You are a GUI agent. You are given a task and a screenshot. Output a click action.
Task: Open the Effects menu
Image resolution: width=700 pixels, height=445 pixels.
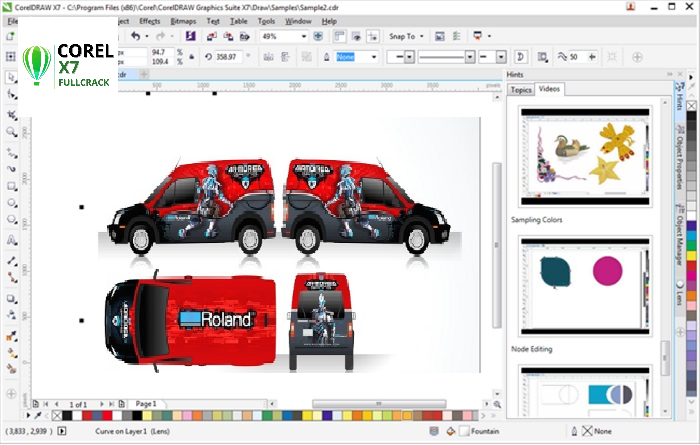coord(150,21)
